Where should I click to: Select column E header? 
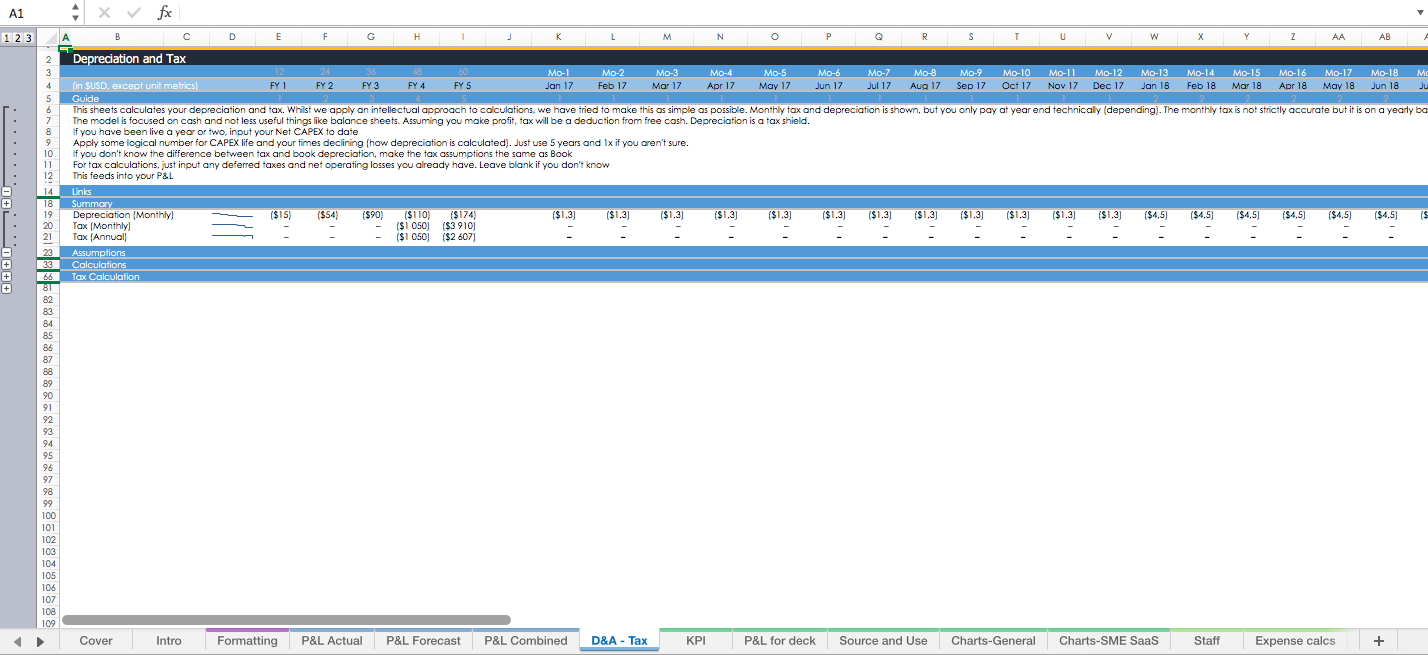278,38
